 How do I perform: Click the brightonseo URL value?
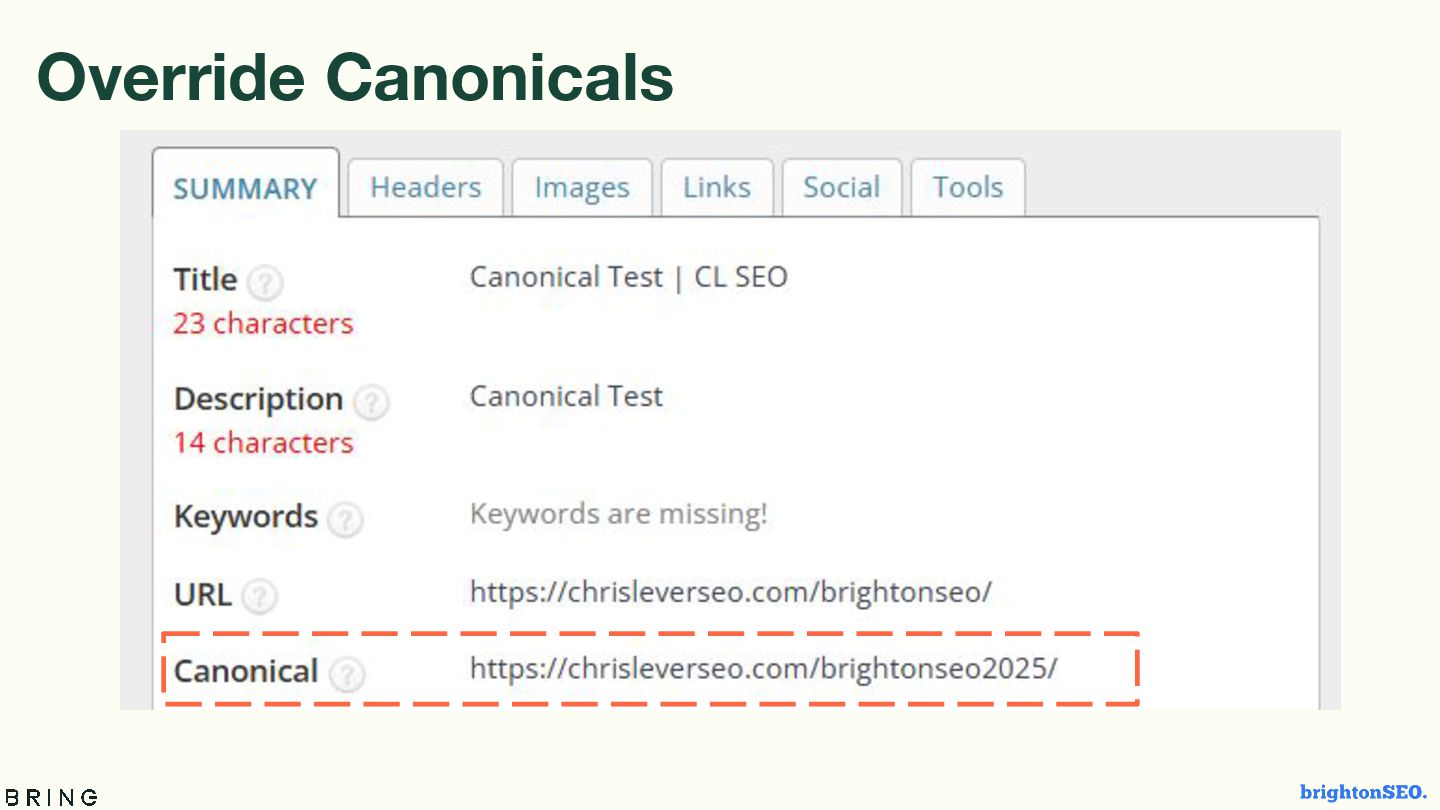pos(730,592)
